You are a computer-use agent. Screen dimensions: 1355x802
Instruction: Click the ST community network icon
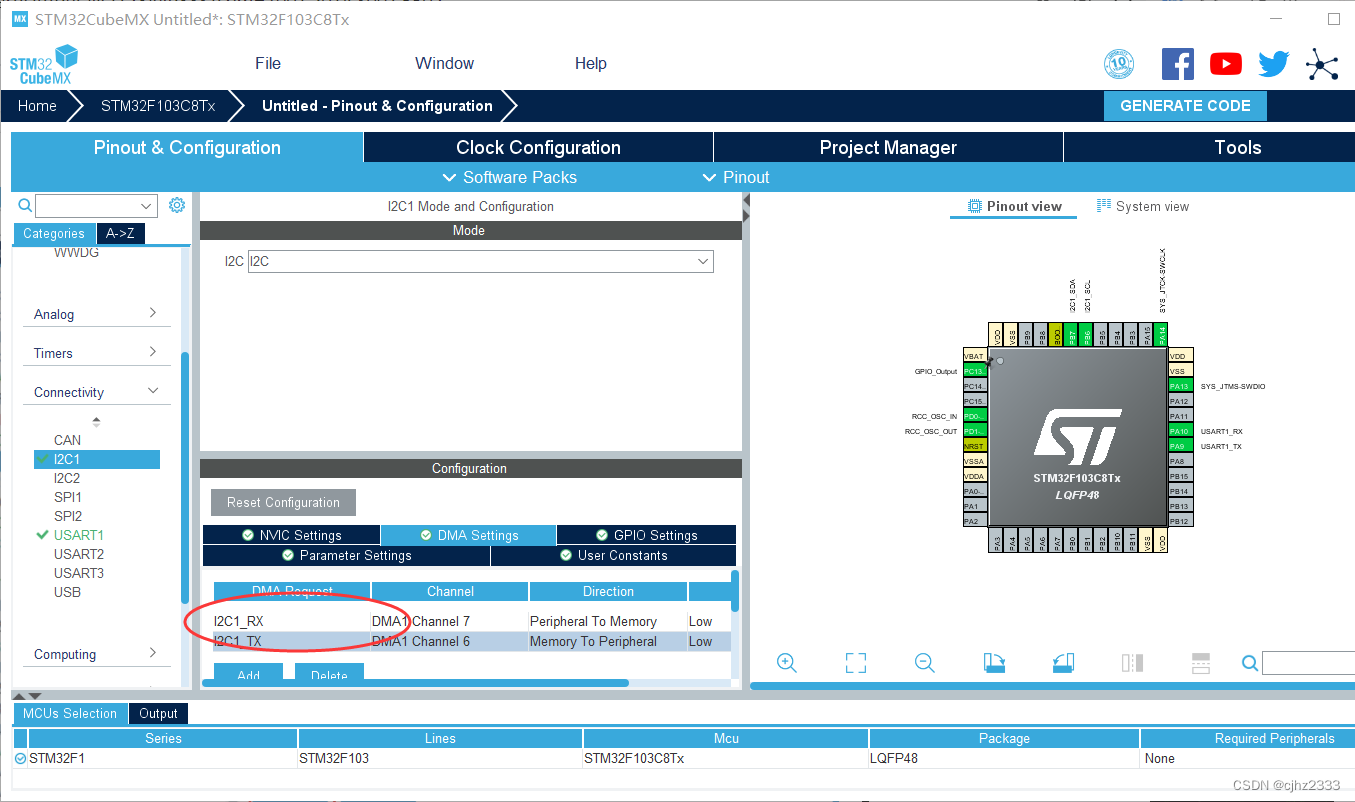point(1322,64)
